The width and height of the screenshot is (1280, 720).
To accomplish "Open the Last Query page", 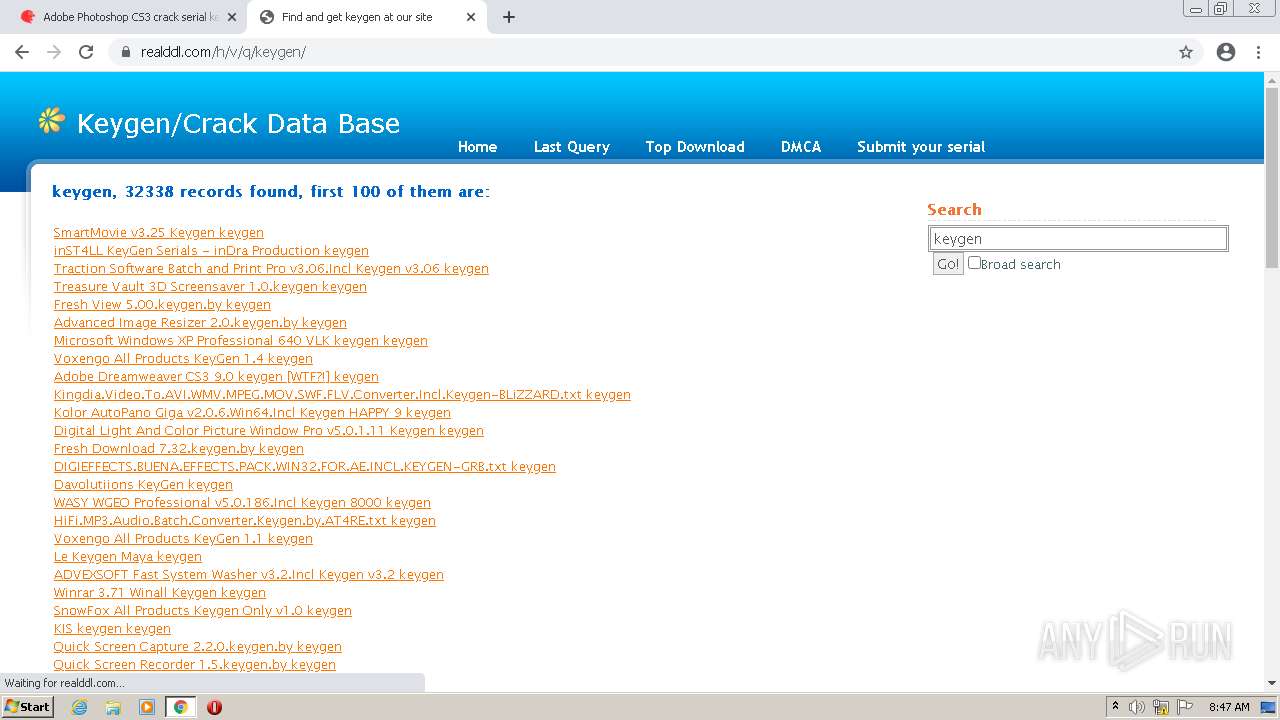I will (571, 147).
